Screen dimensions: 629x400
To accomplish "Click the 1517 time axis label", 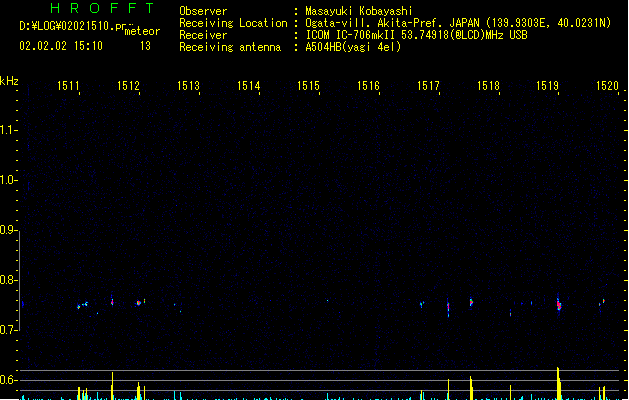I will point(428,86).
